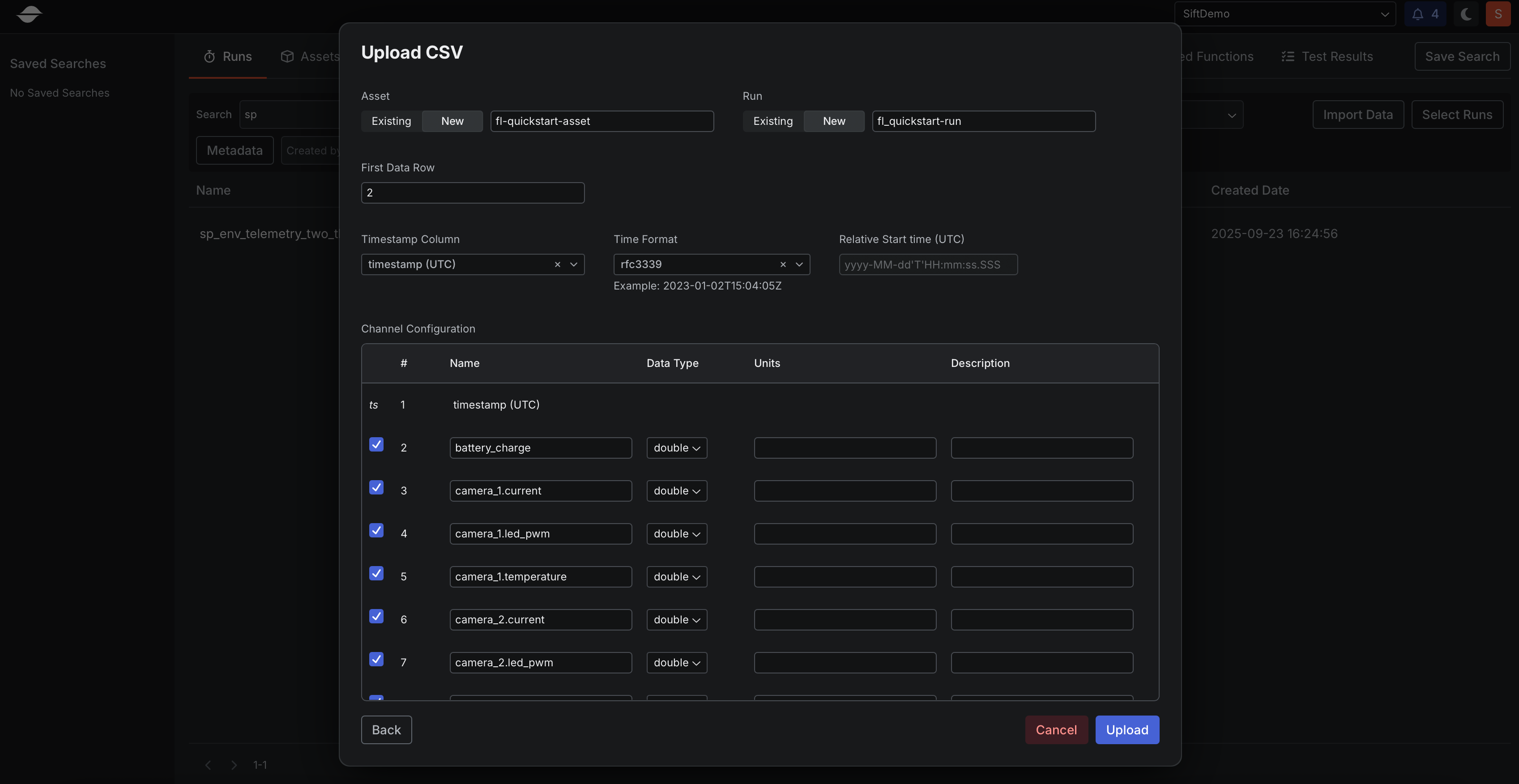
Task: Clear the Timestamp Column selection
Action: (x=557, y=264)
